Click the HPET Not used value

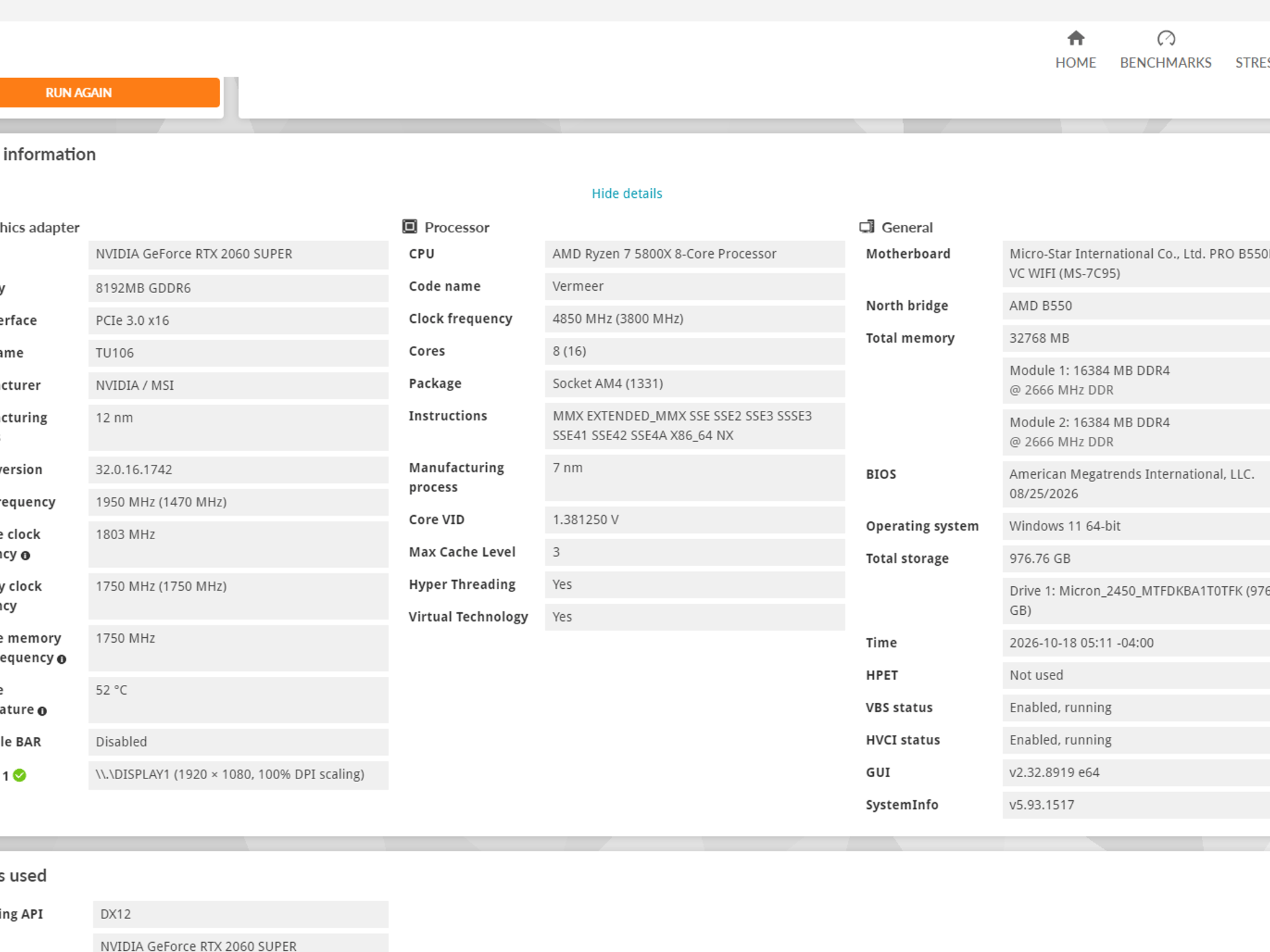1136,676
